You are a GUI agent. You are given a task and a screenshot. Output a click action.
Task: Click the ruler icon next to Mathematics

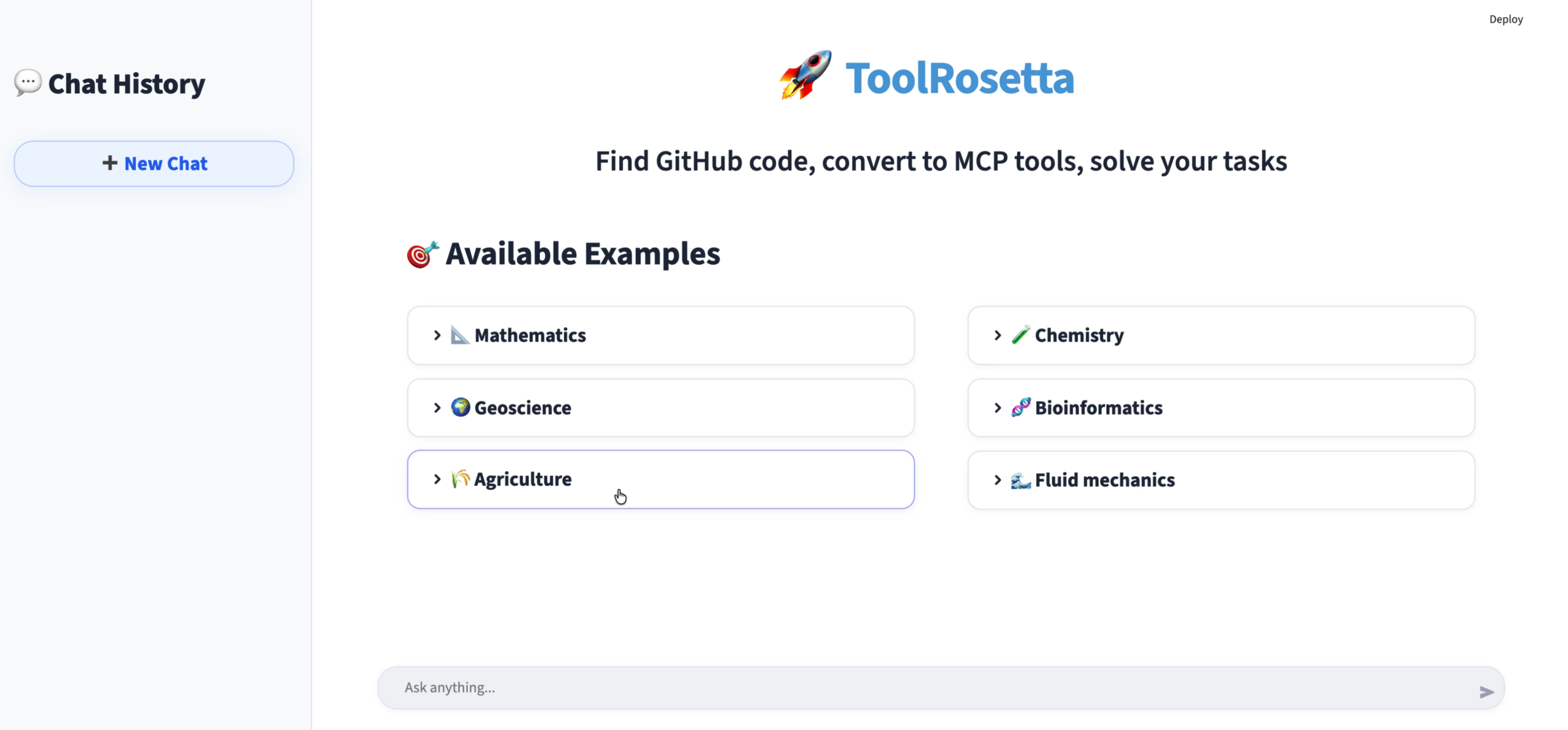click(x=460, y=335)
